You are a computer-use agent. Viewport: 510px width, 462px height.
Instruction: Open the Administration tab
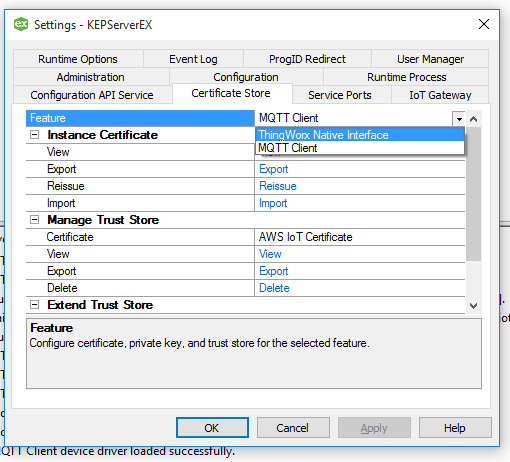click(90, 77)
